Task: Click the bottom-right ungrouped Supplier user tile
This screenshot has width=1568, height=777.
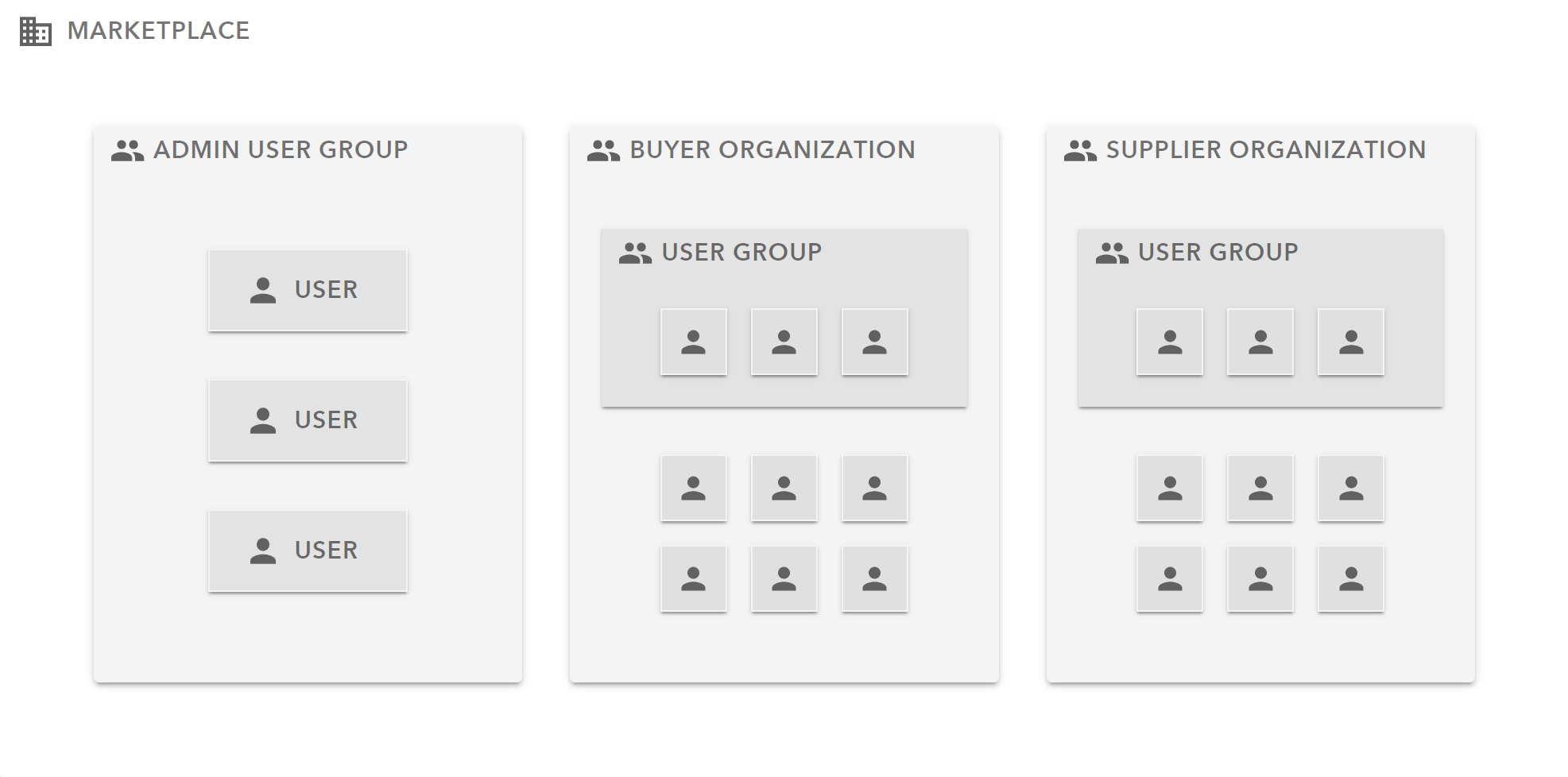Action: tap(1351, 578)
